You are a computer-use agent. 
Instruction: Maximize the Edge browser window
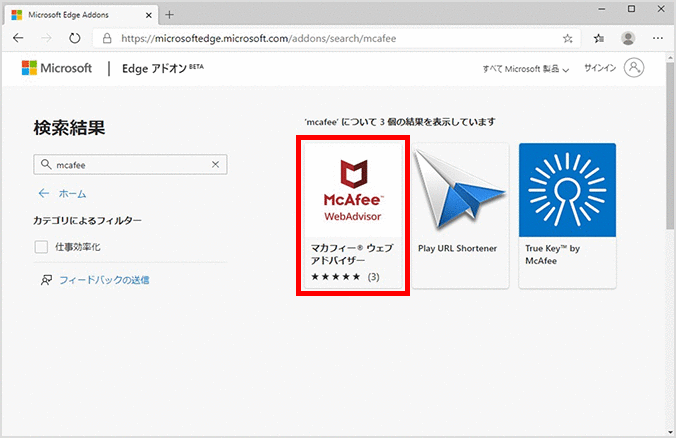(631, 9)
